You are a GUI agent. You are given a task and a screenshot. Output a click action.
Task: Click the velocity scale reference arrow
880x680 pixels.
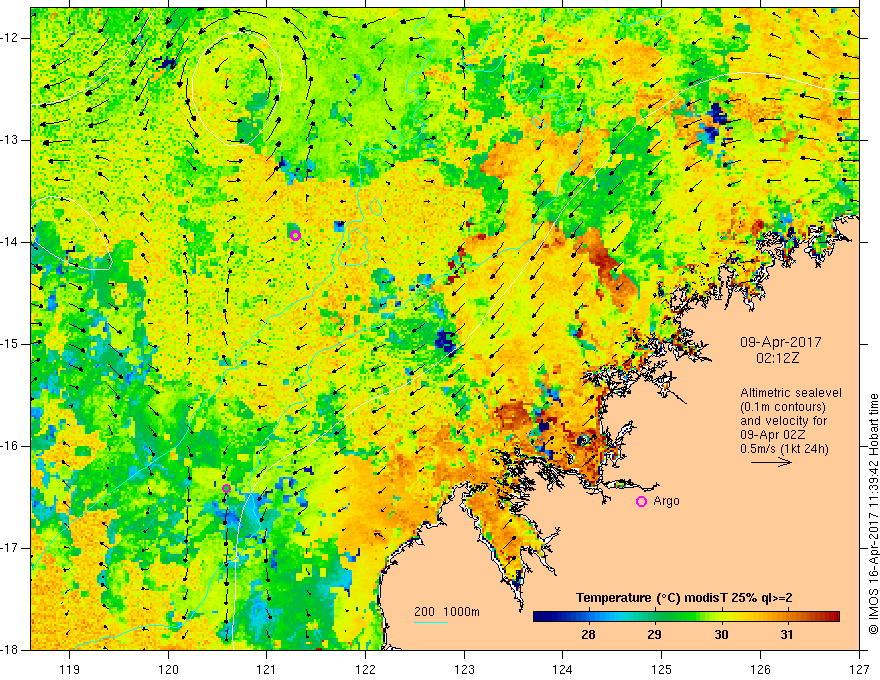pyautogui.click(x=771, y=462)
